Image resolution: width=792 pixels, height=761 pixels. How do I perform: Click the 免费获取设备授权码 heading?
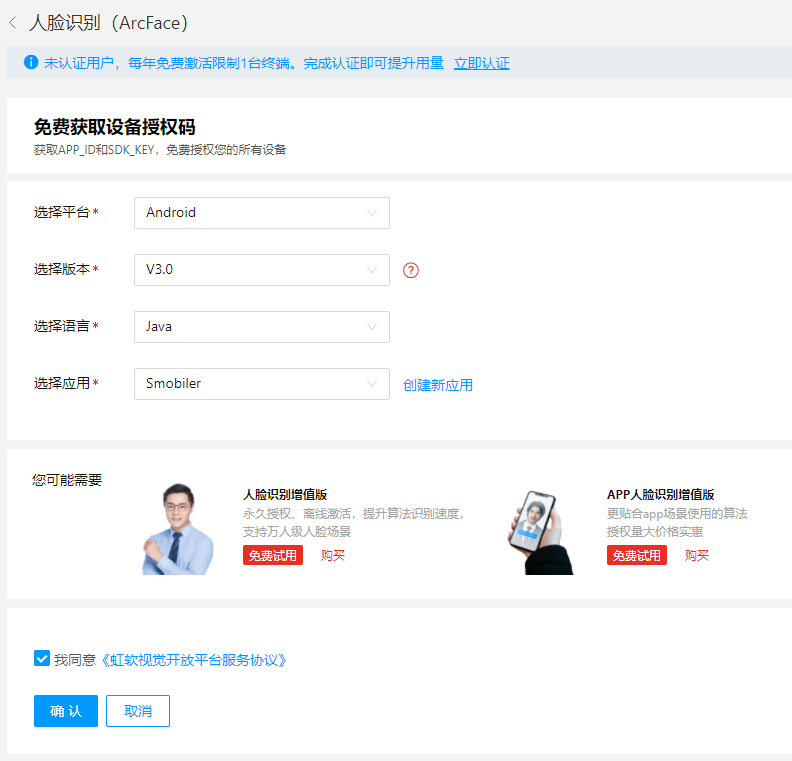pos(115,127)
